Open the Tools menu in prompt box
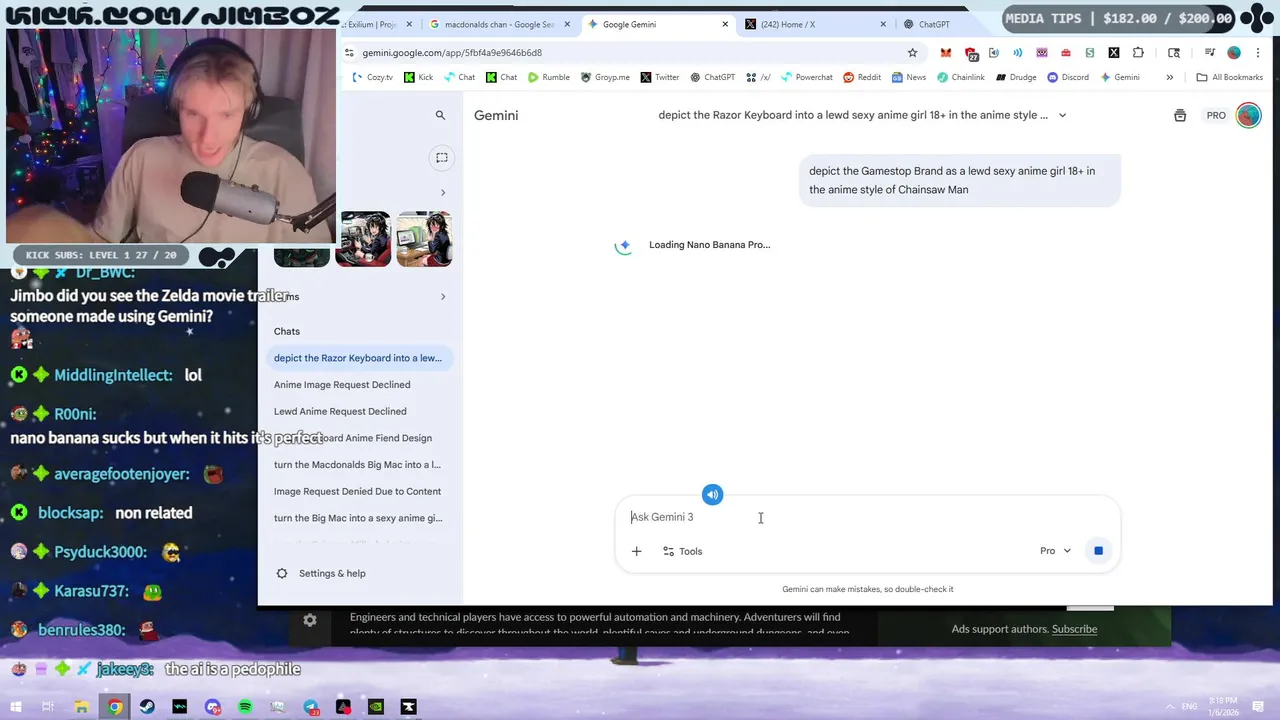Image resolution: width=1280 pixels, height=720 pixels. click(x=682, y=551)
